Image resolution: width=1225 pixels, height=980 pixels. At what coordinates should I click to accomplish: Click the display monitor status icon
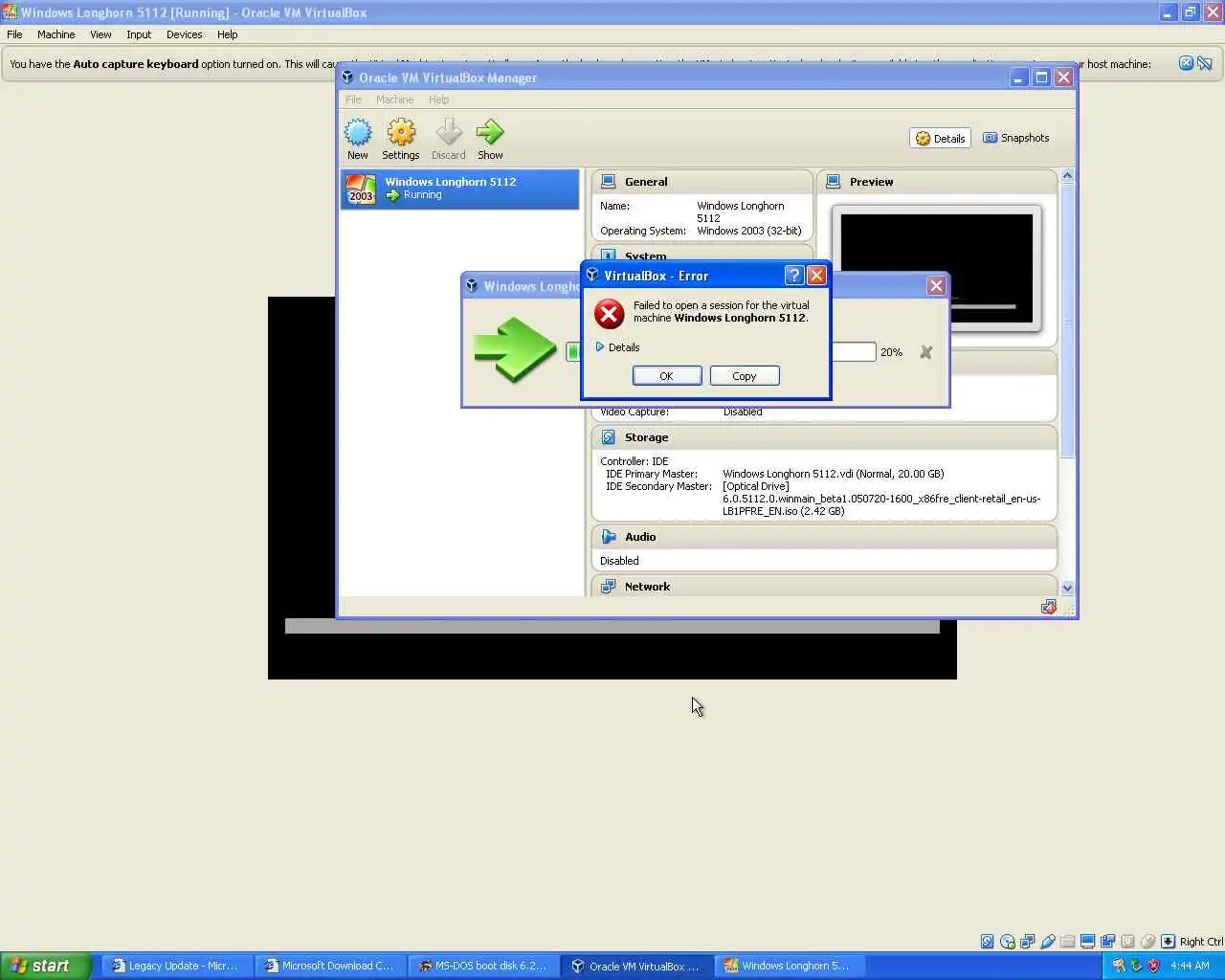point(1087,942)
